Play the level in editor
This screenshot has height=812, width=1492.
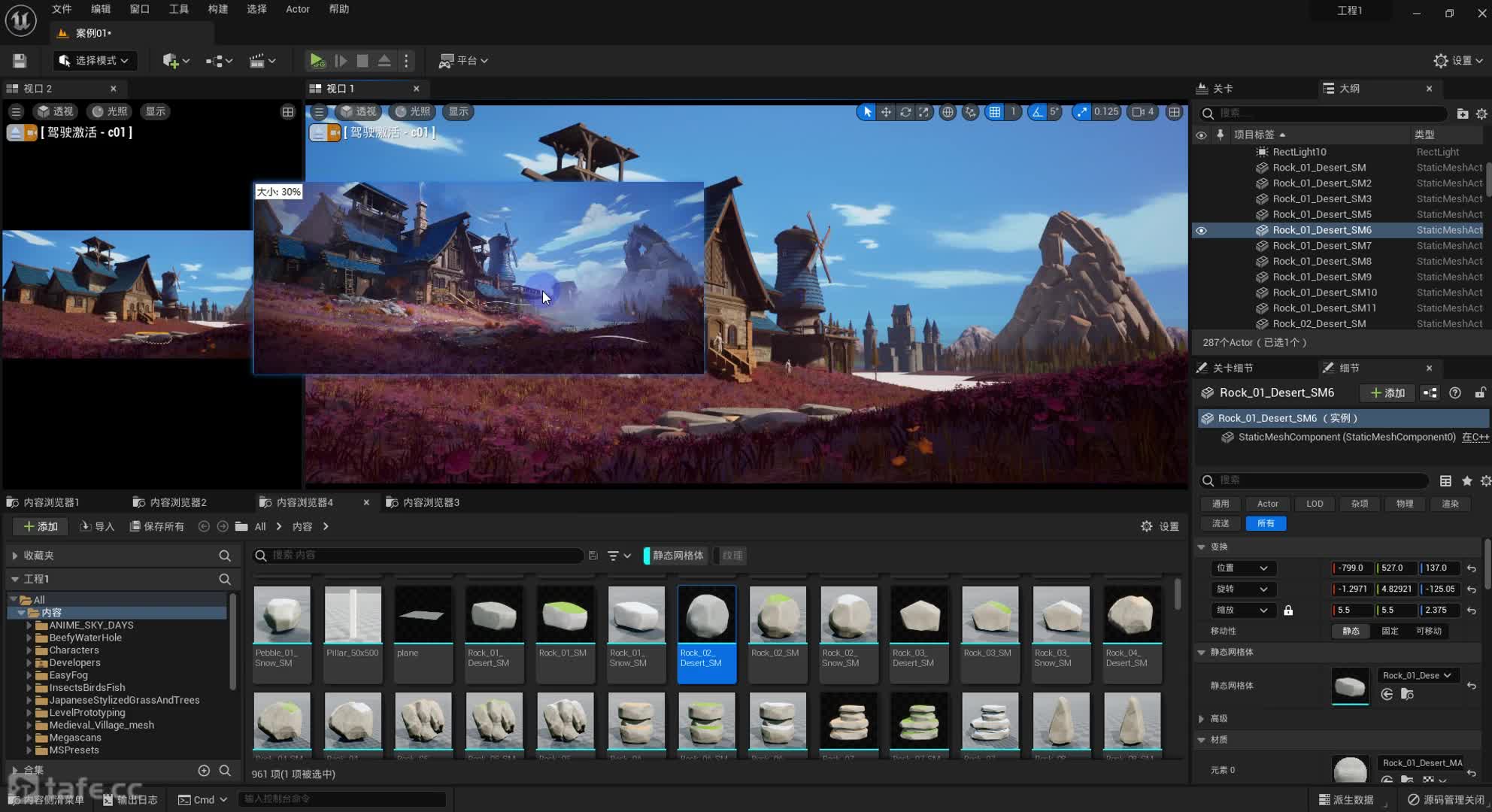[x=317, y=60]
